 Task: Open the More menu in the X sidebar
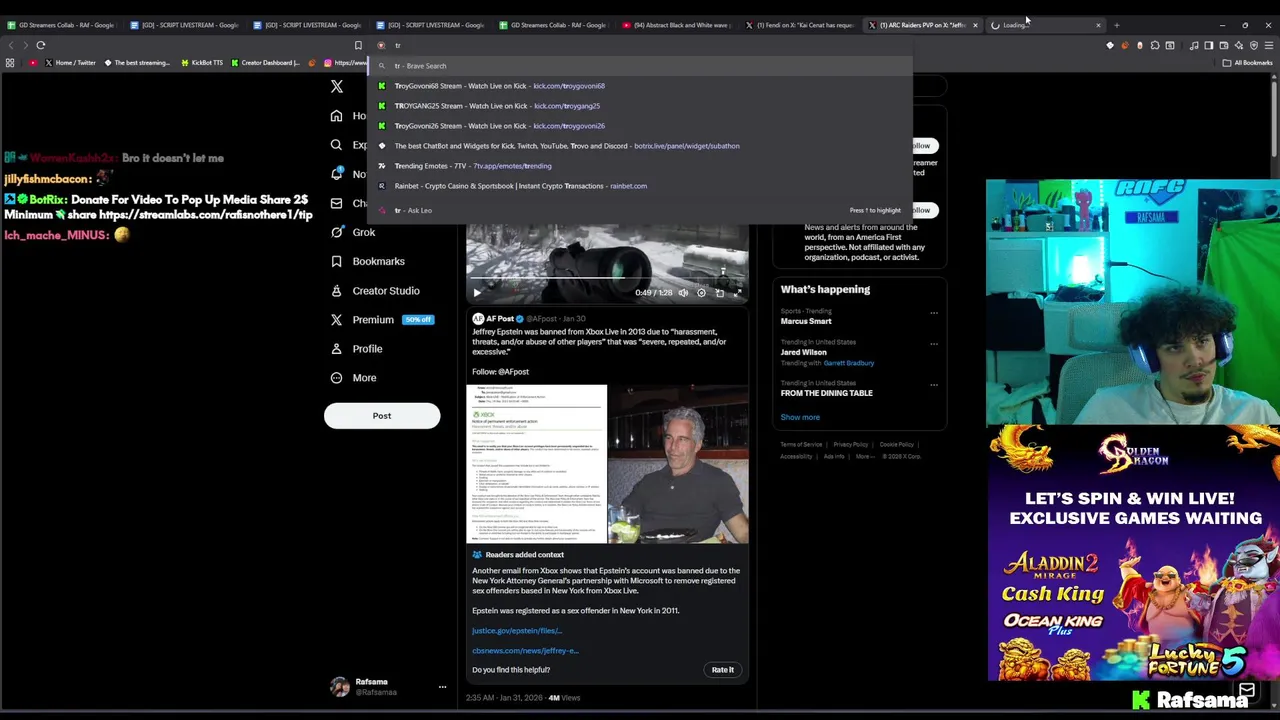point(353,378)
